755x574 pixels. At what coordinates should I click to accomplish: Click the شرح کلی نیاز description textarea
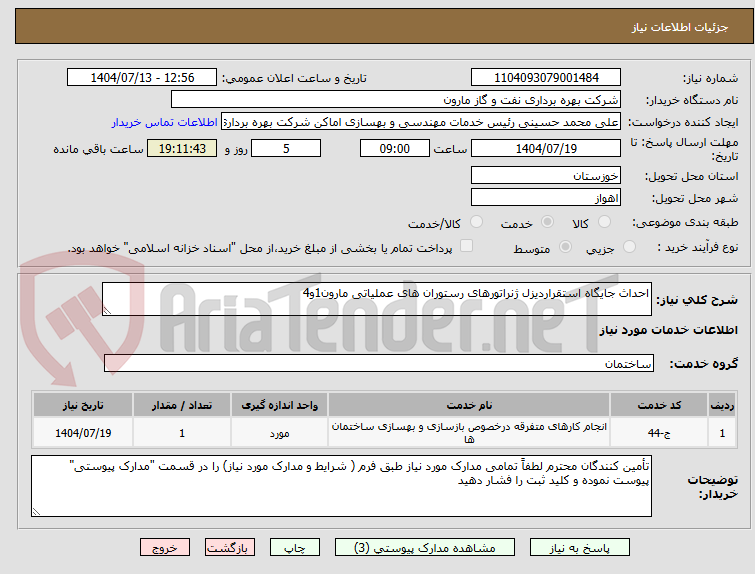pyautogui.click(x=377, y=299)
